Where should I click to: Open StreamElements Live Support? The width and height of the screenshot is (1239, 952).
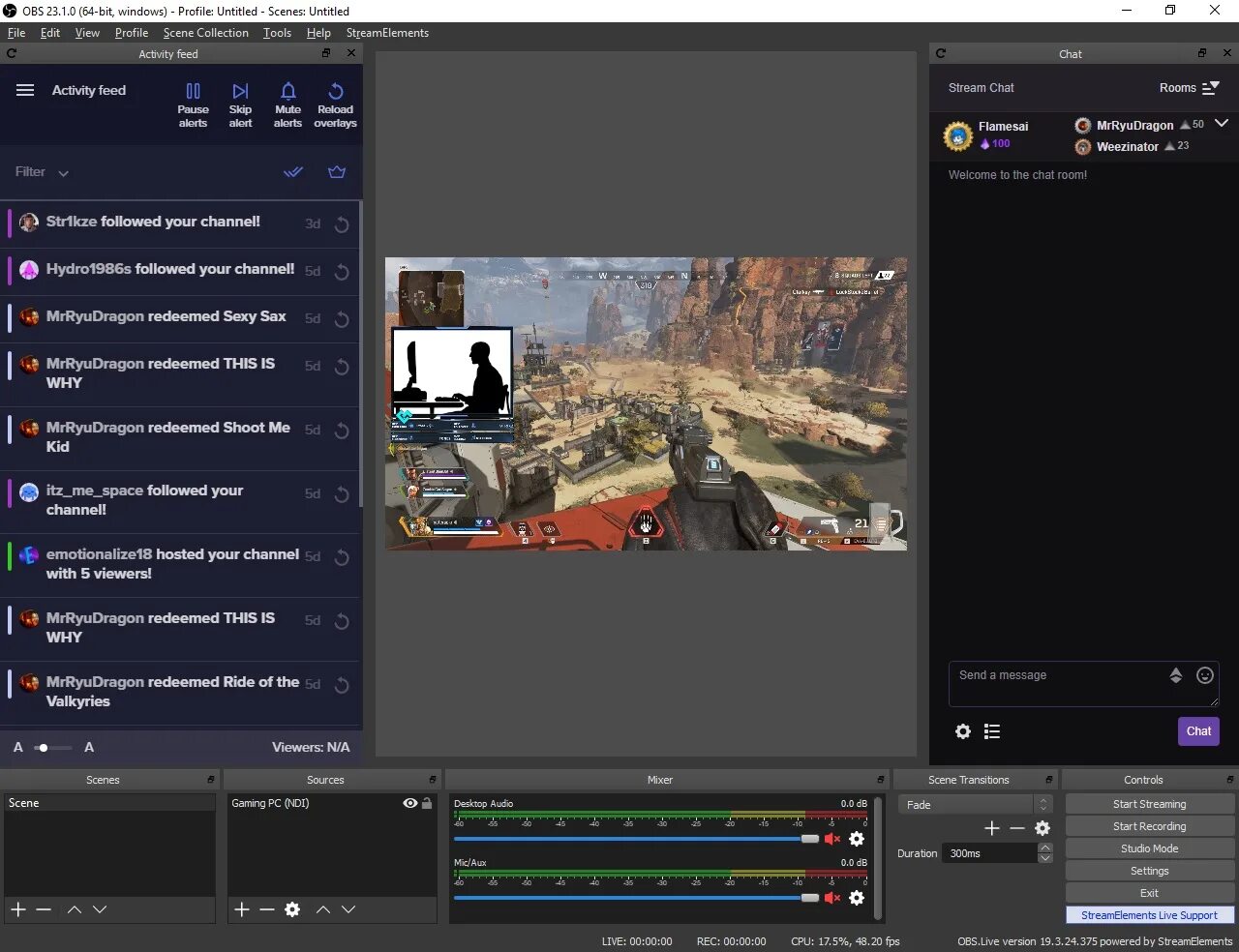[x=1150, y=915]
